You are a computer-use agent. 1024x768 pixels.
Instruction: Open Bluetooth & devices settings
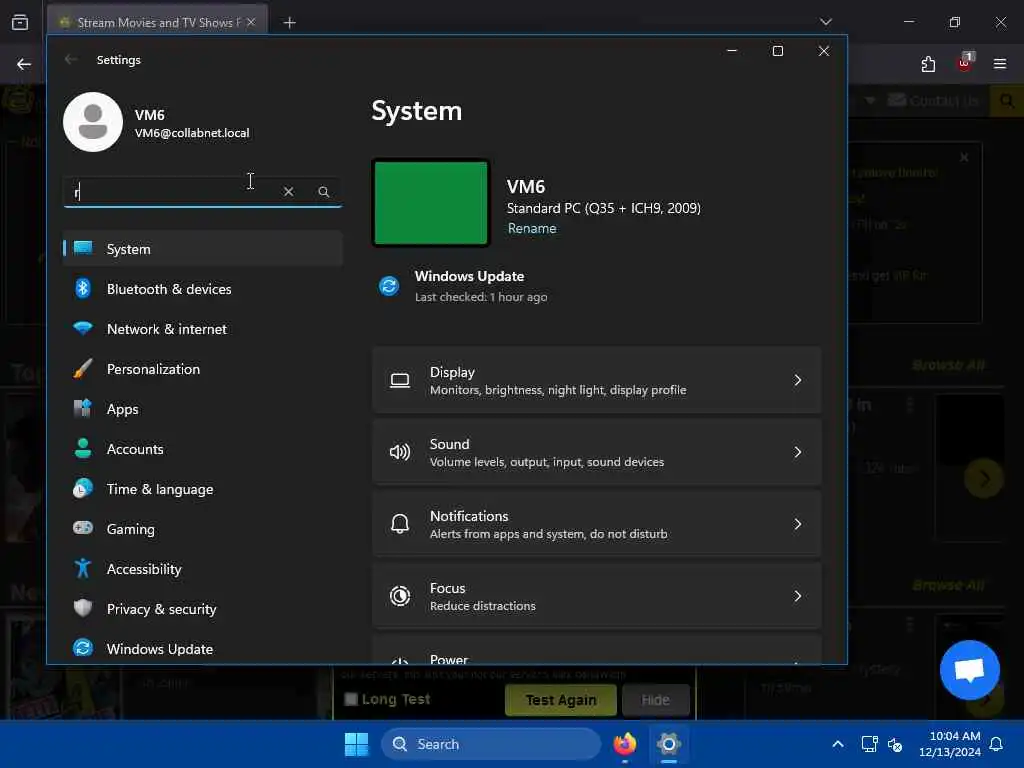[x=202, y=289]
